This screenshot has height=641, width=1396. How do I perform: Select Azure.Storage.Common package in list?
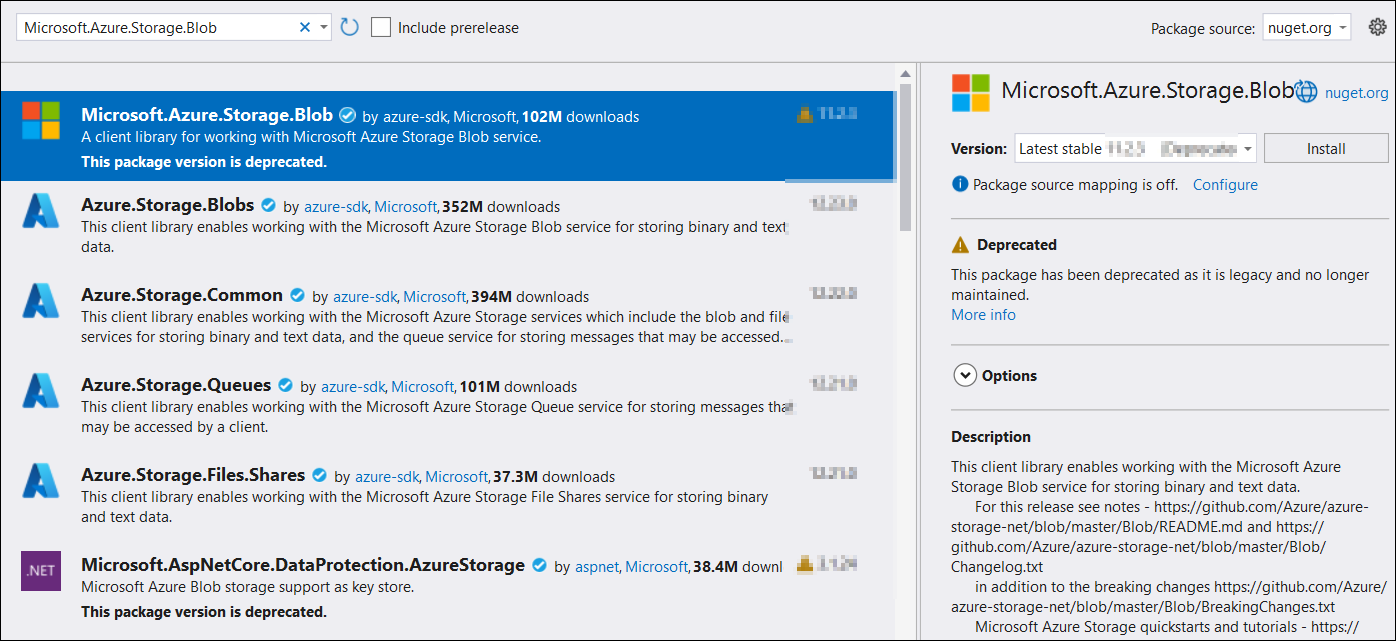click(x=182, y=295)
